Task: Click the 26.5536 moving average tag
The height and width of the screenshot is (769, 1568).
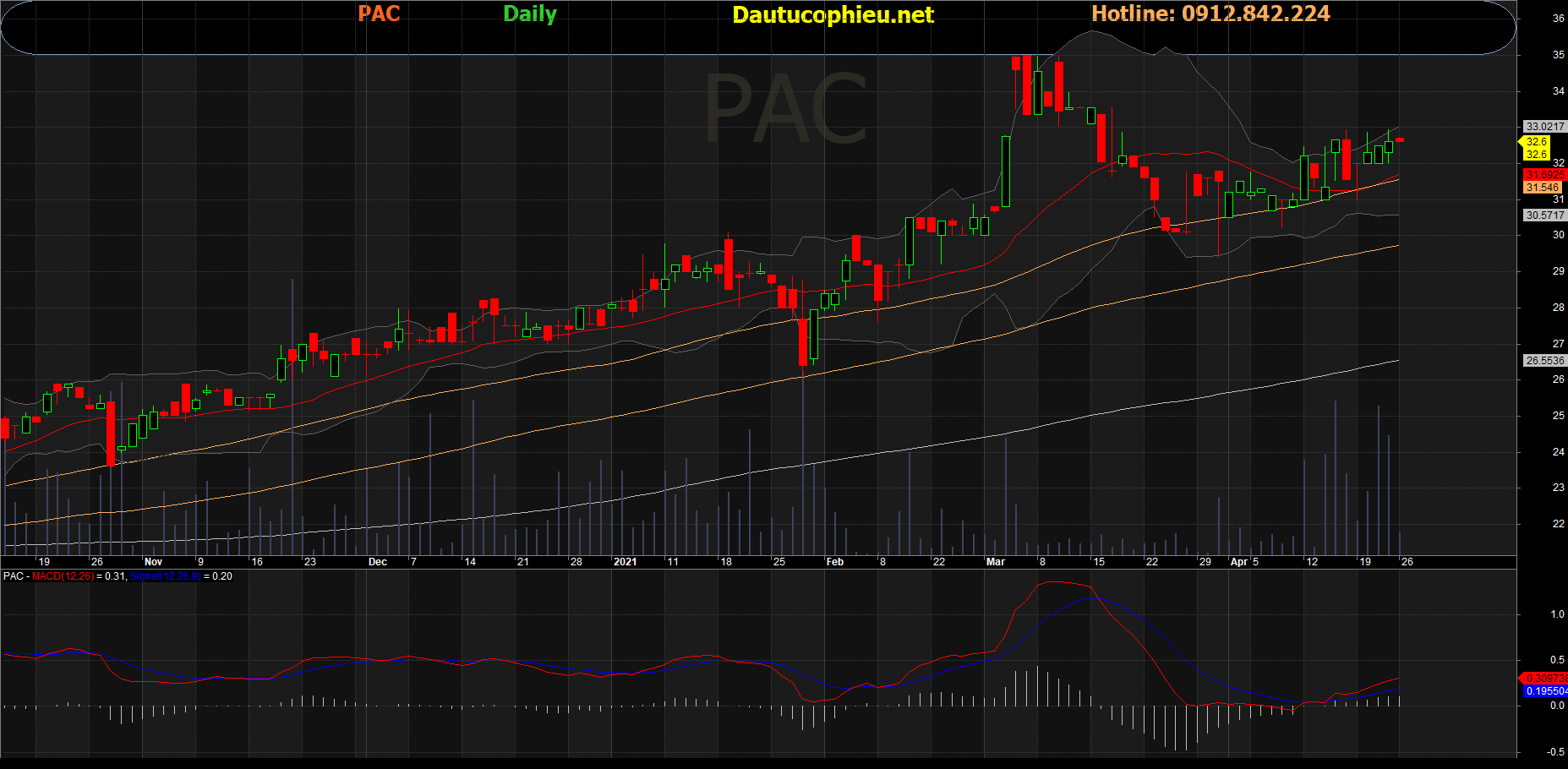Action: point(1544,361)
